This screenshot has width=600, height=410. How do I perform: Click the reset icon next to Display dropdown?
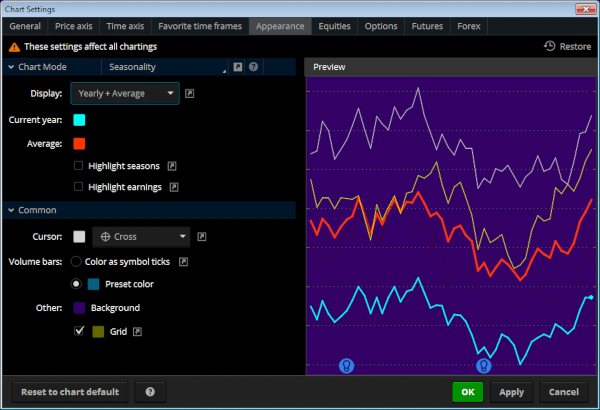click(190, 94)
